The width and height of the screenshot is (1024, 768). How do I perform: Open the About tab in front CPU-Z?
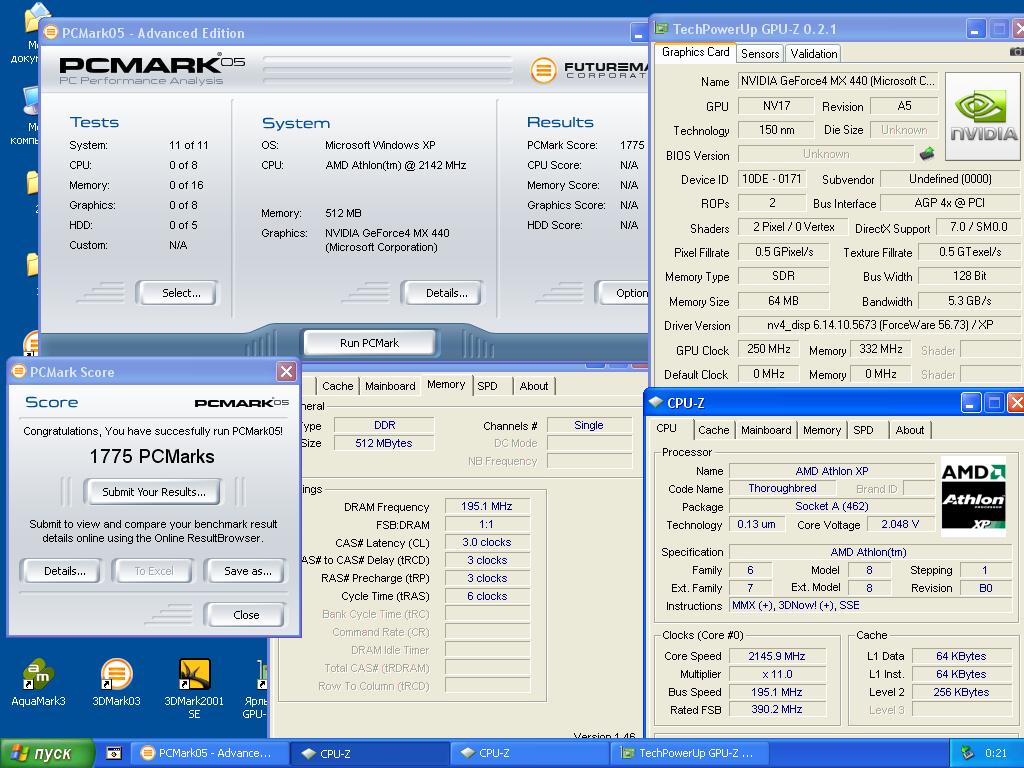[x=909, y=430]
